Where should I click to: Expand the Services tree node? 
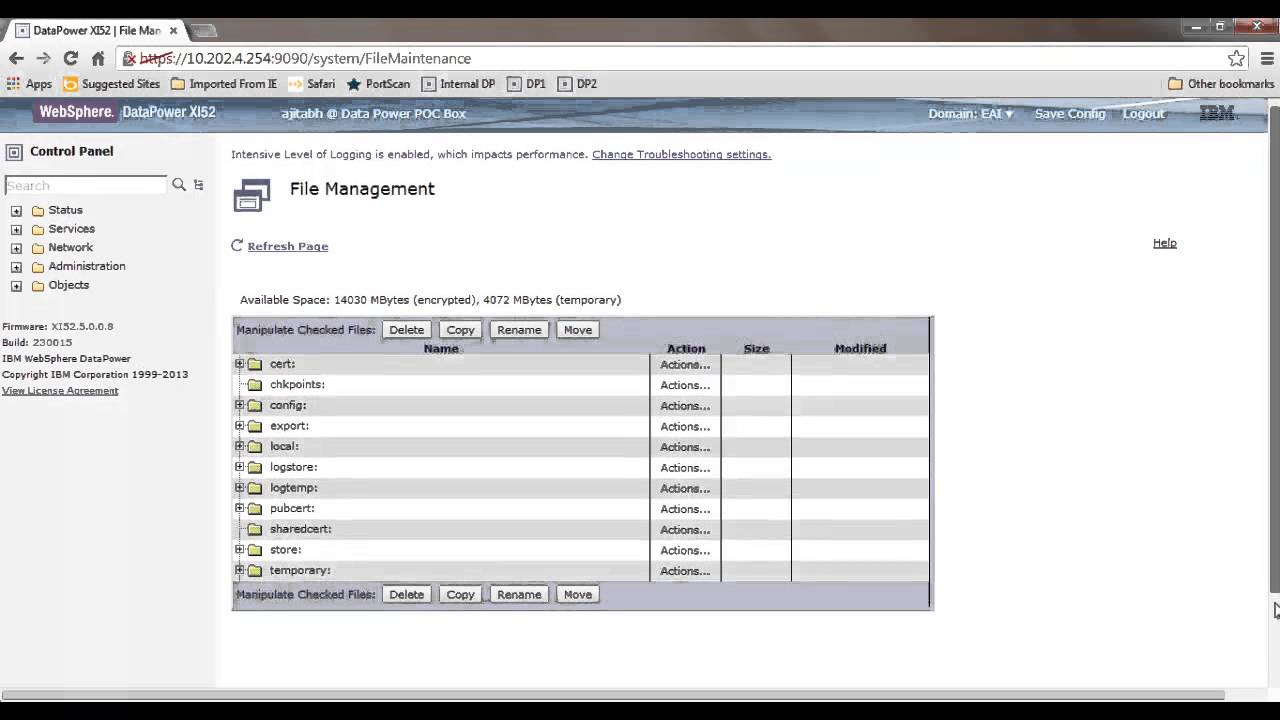16,230
